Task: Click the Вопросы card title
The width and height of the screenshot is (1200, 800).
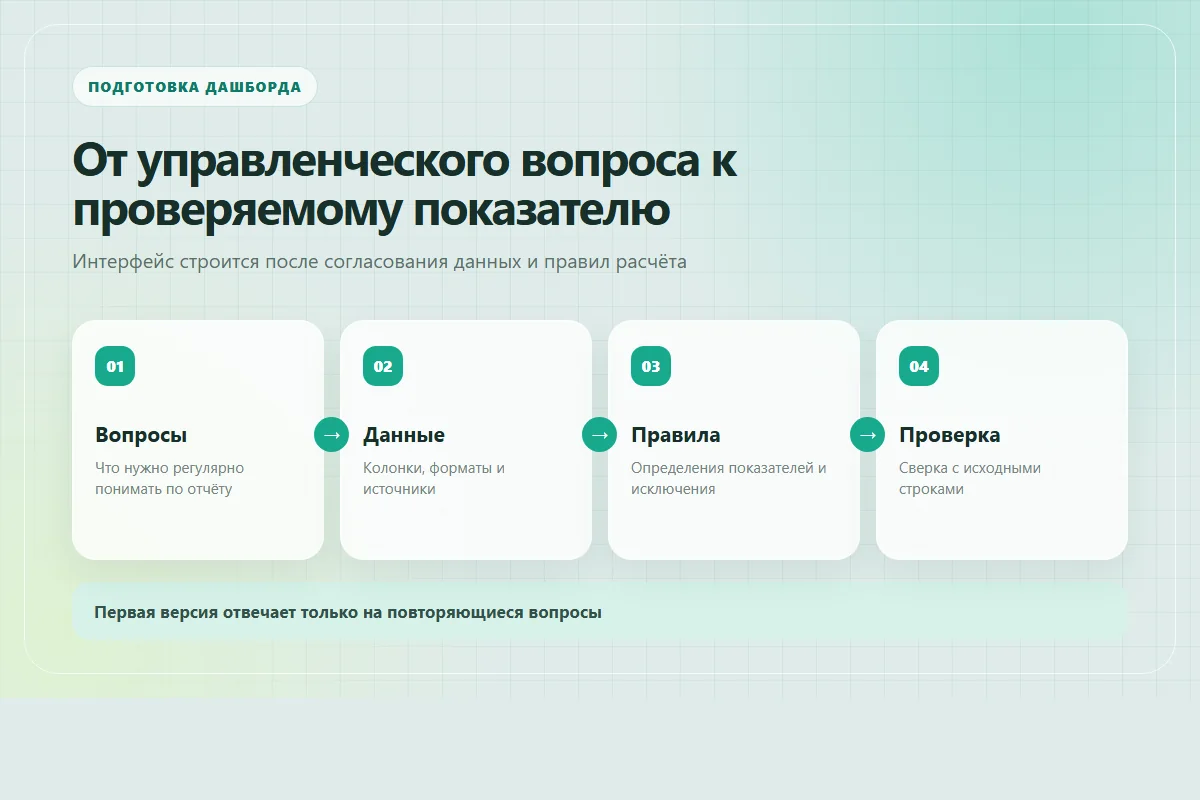Action: [141, 435]
